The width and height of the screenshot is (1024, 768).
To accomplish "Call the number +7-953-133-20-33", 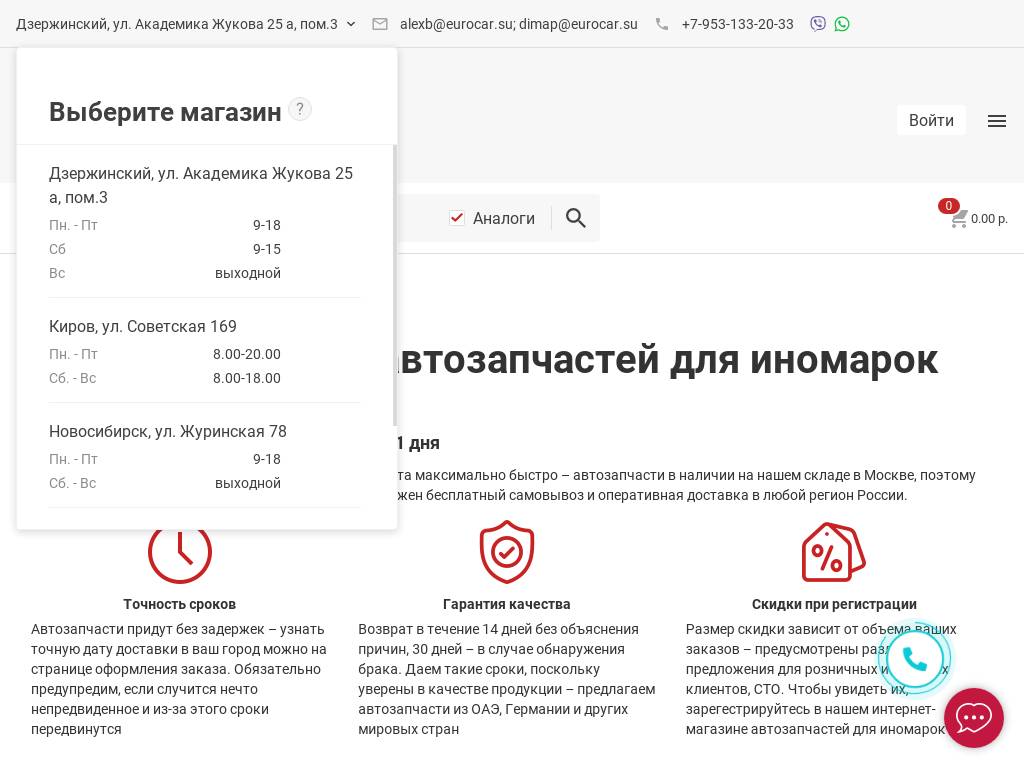I will (x=738, y=24).
